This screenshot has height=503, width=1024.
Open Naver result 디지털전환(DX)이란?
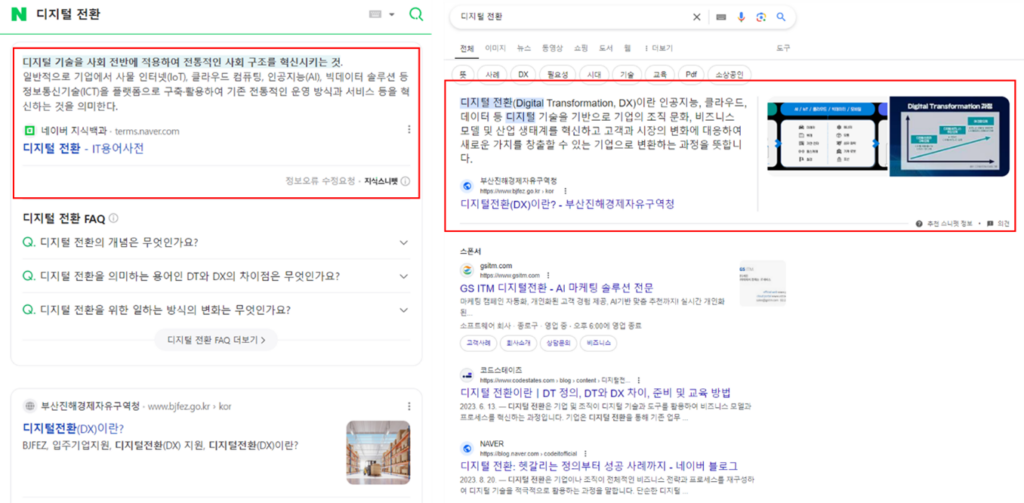[73, 429]
